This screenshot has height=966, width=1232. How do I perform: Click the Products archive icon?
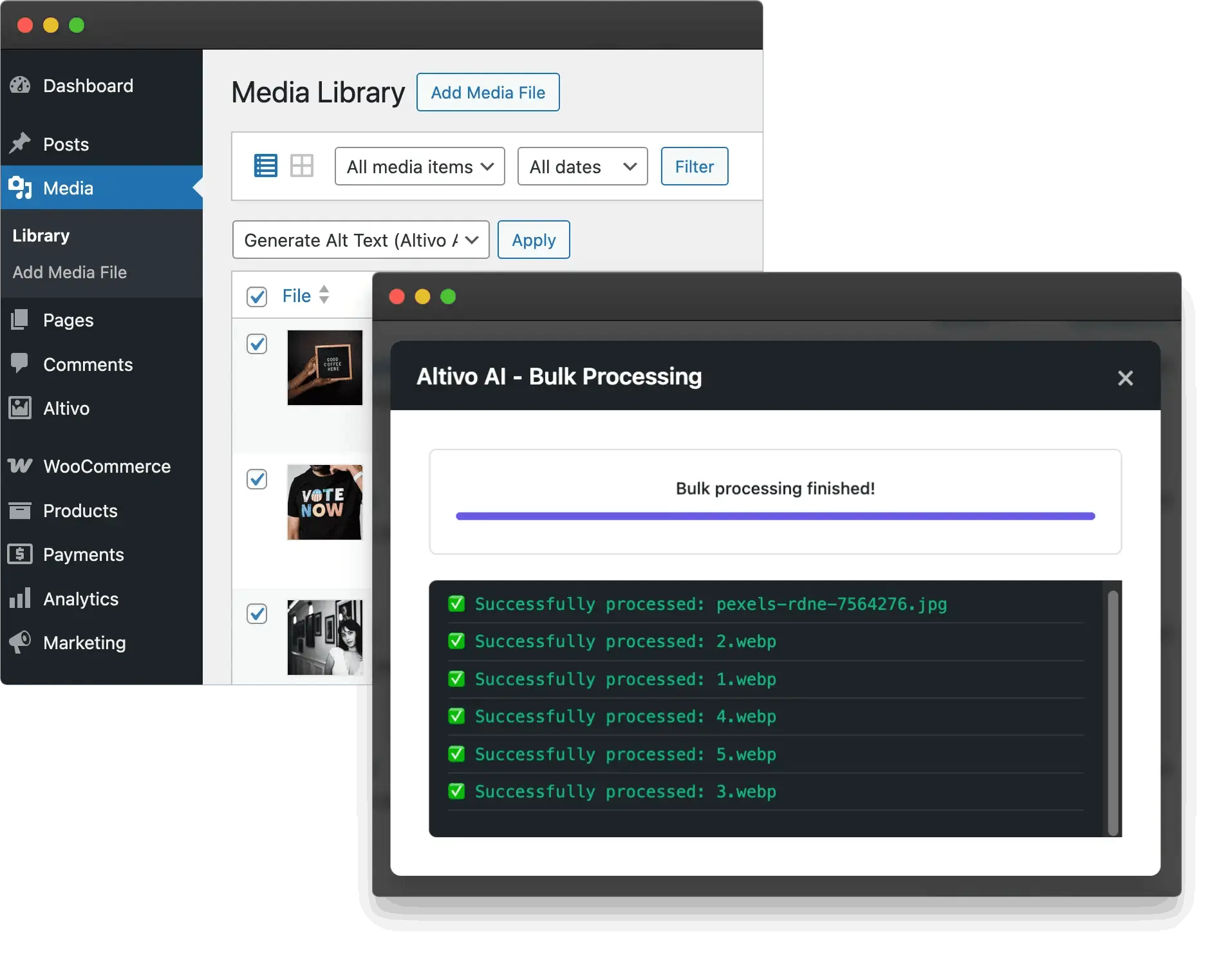[x=20, y=510]
